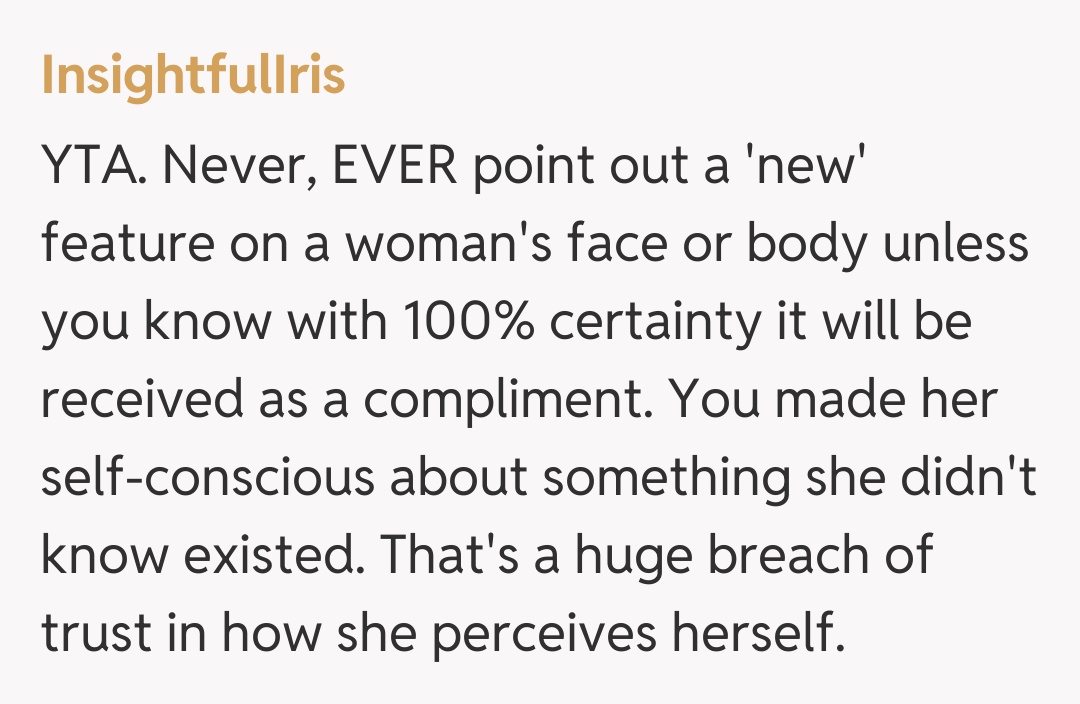
Task: Click the word 'feature' starting second line
Action: [x=124, y=244]
